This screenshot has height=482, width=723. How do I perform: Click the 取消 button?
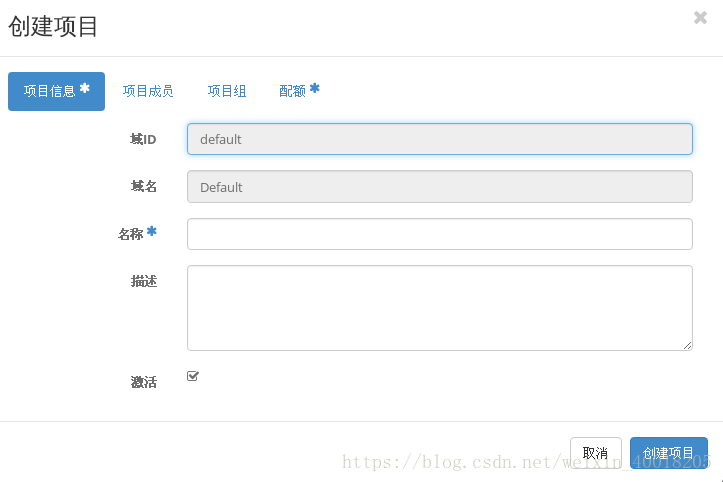click(596, 453)
